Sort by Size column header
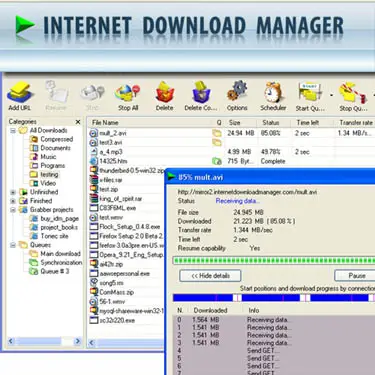375x375 pixels. pos(241,122)
